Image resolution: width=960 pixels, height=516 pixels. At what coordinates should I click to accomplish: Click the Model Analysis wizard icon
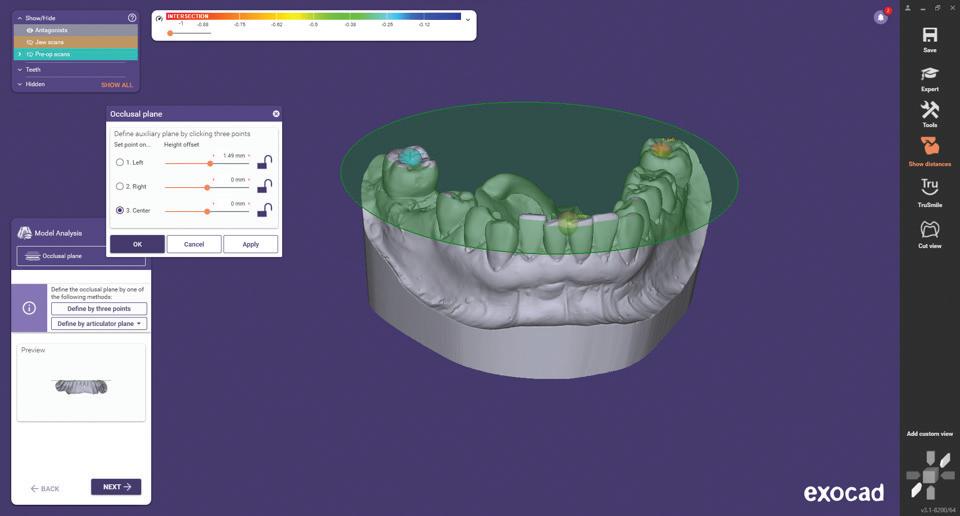(x=24, y=233)
